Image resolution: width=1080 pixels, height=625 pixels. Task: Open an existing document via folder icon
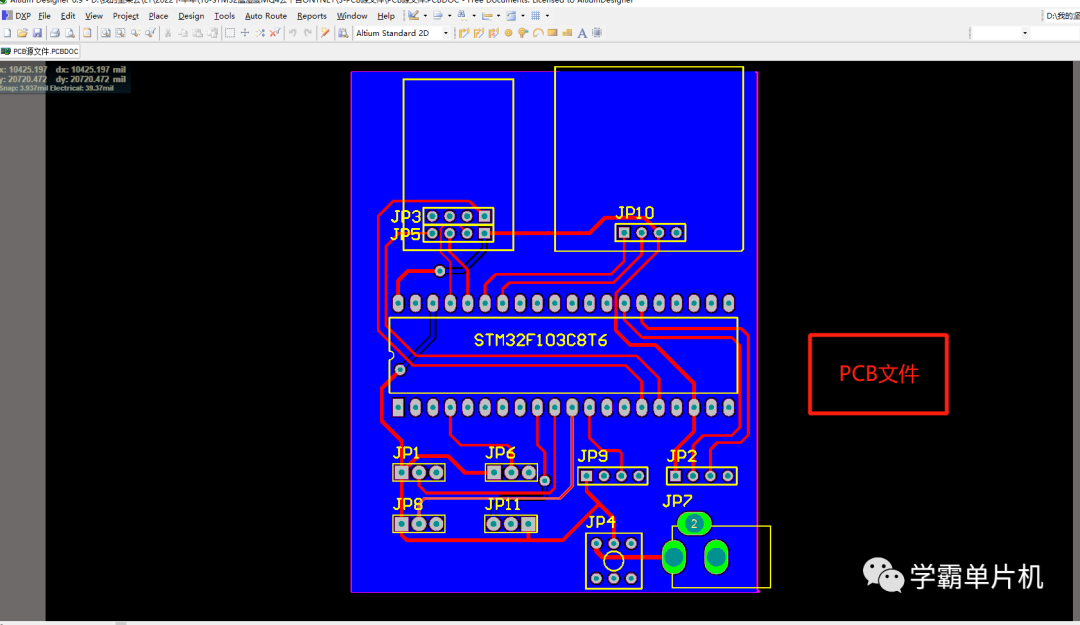[x=22, y=32]
